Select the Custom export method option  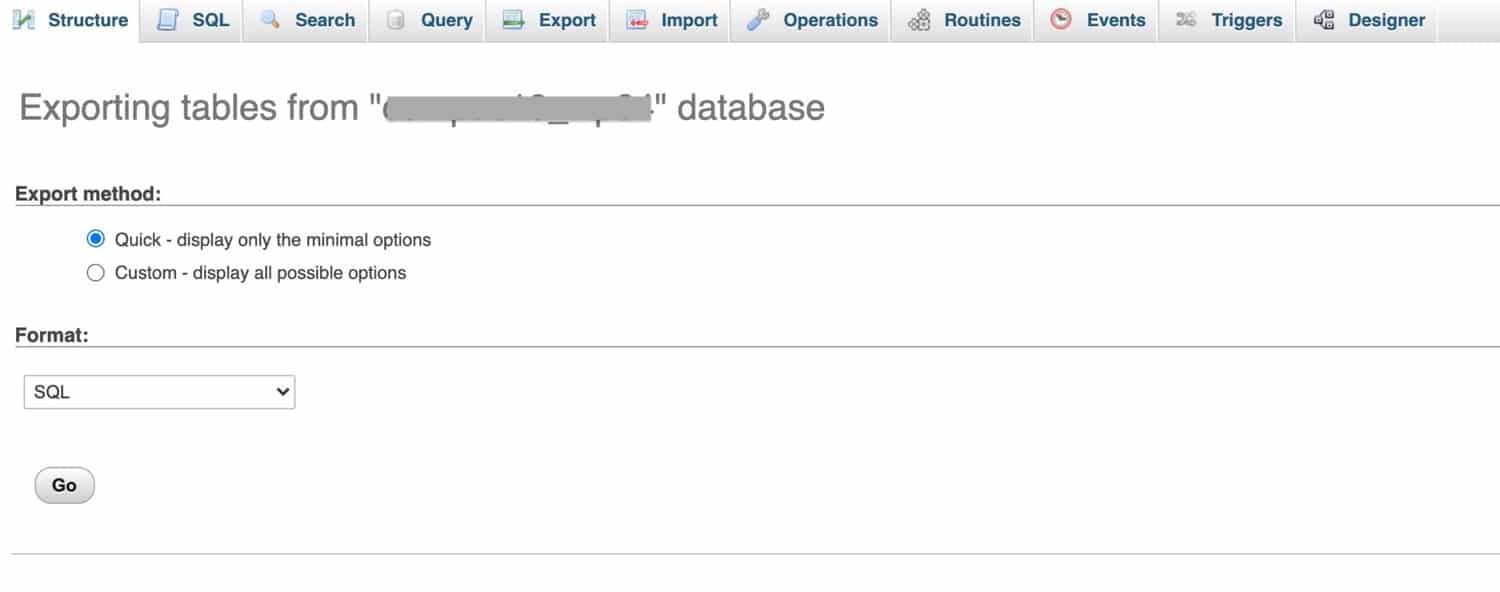pos(95,272)
